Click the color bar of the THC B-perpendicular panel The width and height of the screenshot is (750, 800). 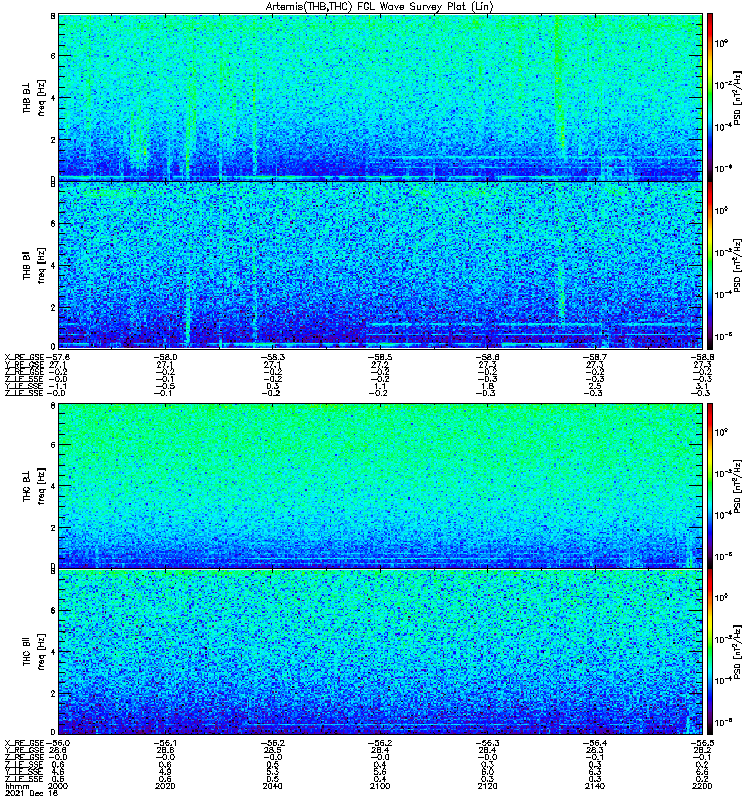click(x=709, y=485)
